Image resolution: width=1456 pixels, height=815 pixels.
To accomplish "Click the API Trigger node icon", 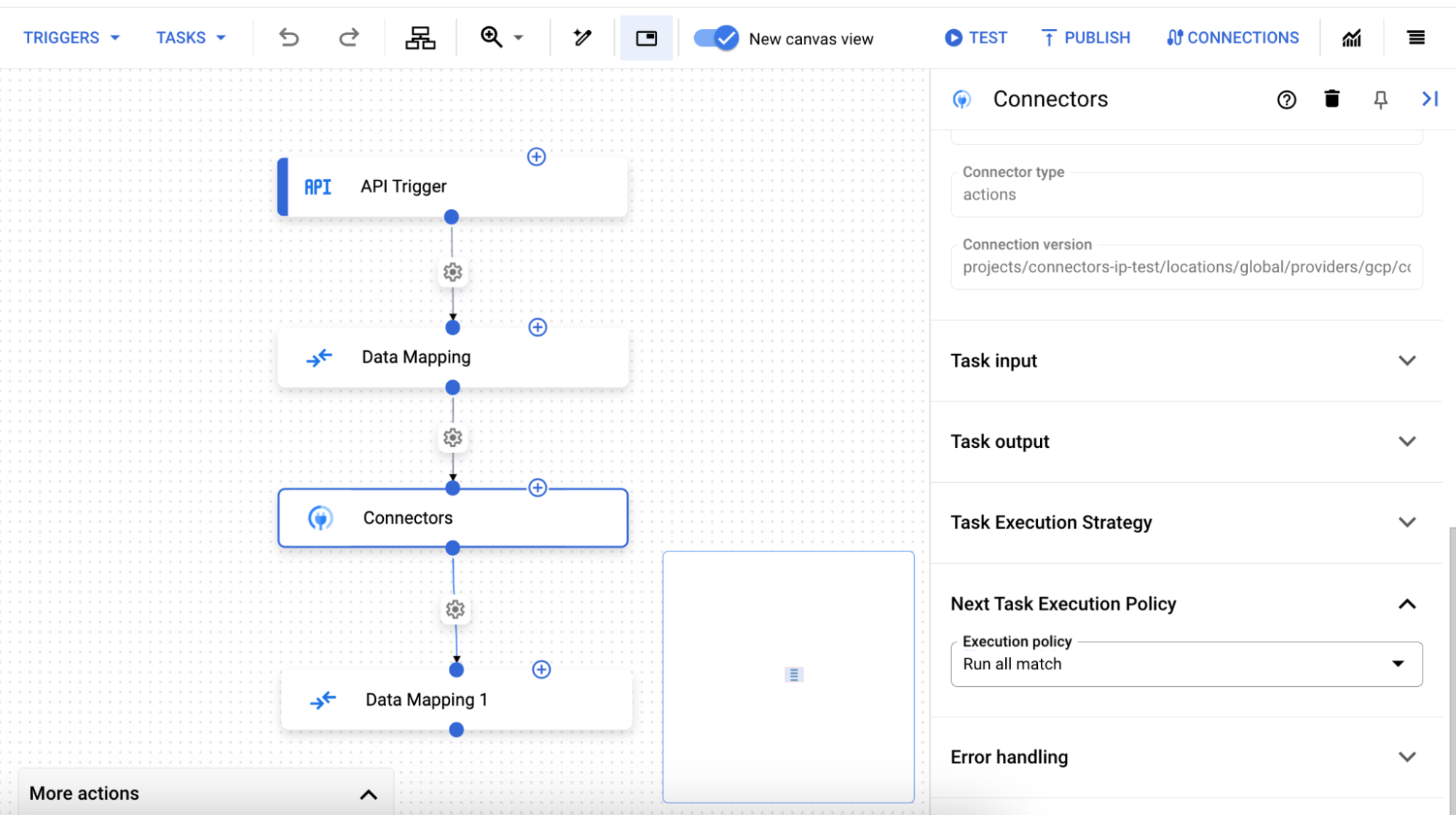I will click(318, 186).
